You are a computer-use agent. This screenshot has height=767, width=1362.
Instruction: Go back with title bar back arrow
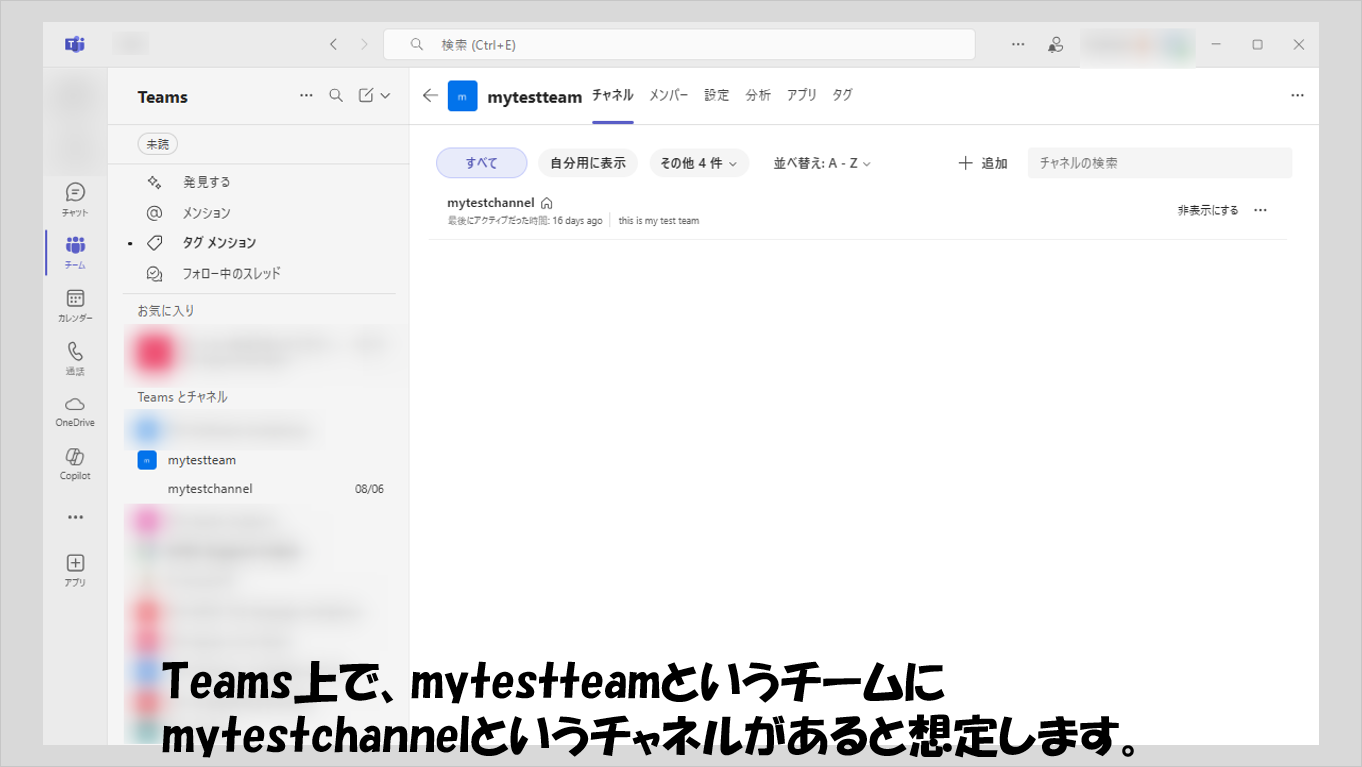tap(333, 44)
